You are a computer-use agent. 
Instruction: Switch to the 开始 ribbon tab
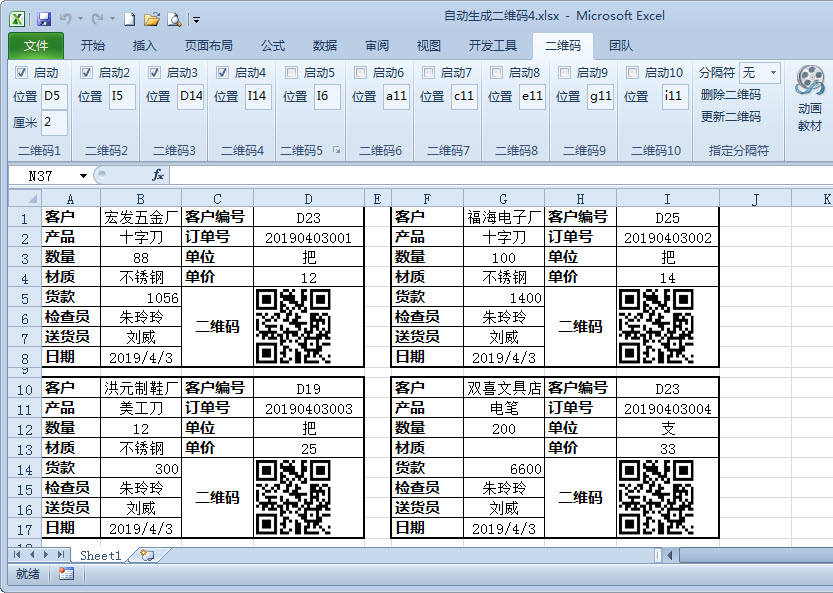[92, 46]
